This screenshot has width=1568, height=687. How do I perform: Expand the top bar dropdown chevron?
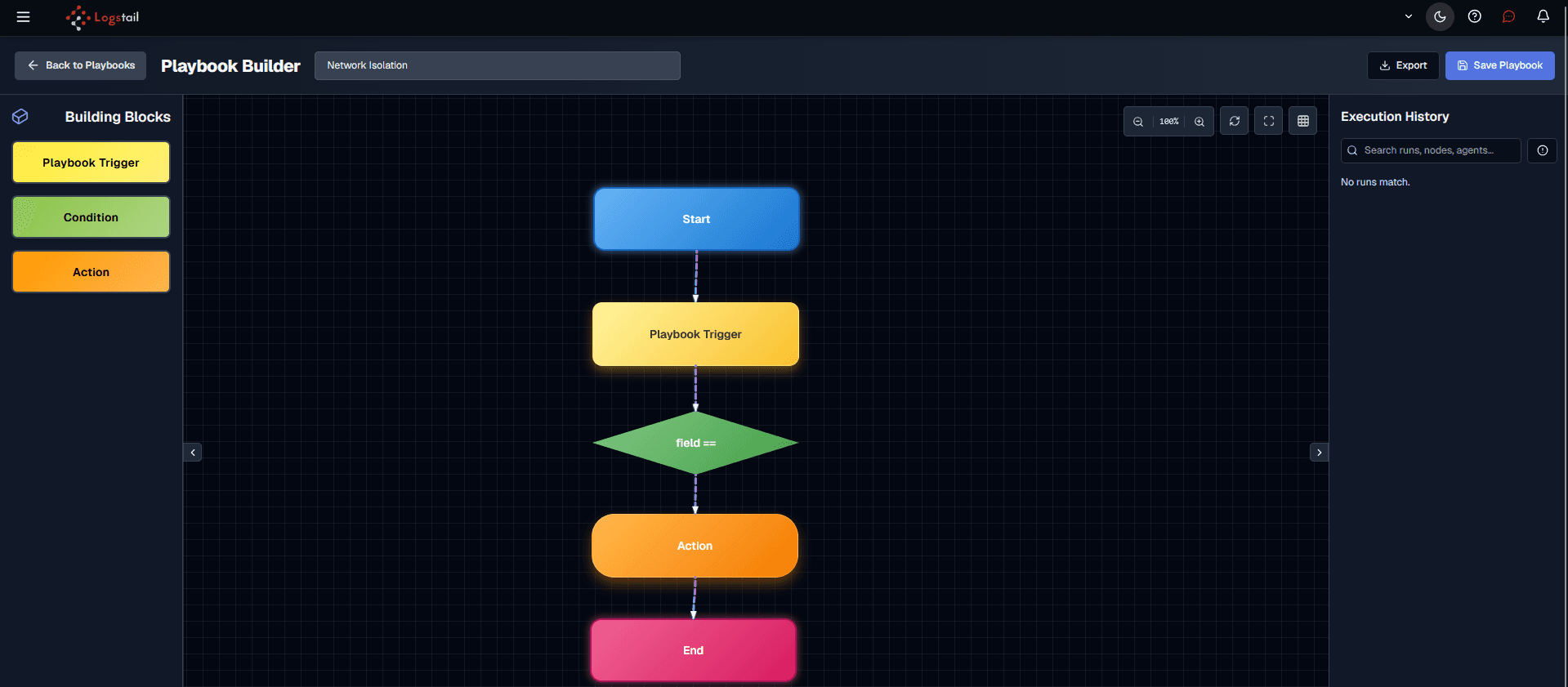click(1409, 16)
